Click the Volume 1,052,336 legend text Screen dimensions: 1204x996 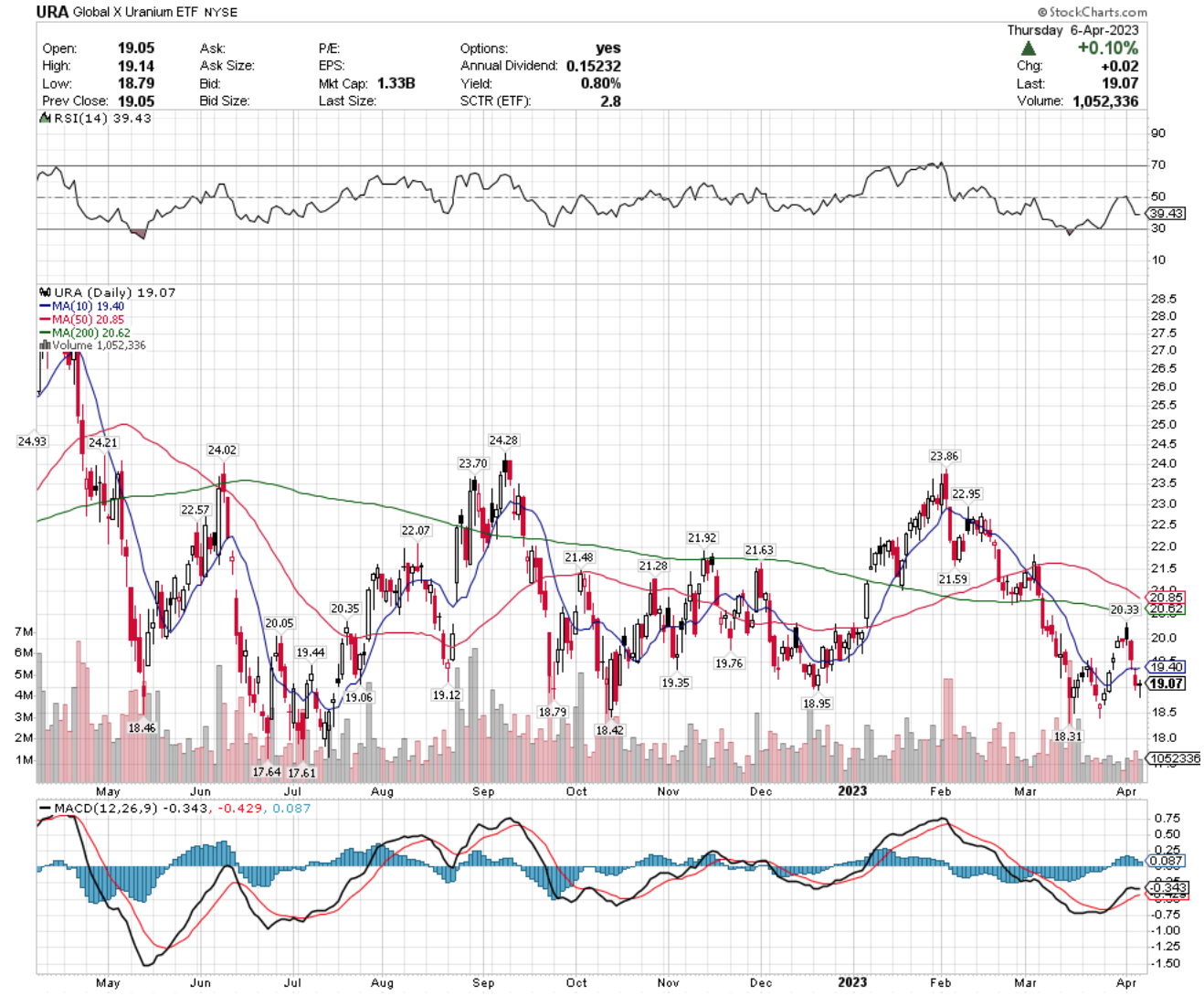[99, 345]
